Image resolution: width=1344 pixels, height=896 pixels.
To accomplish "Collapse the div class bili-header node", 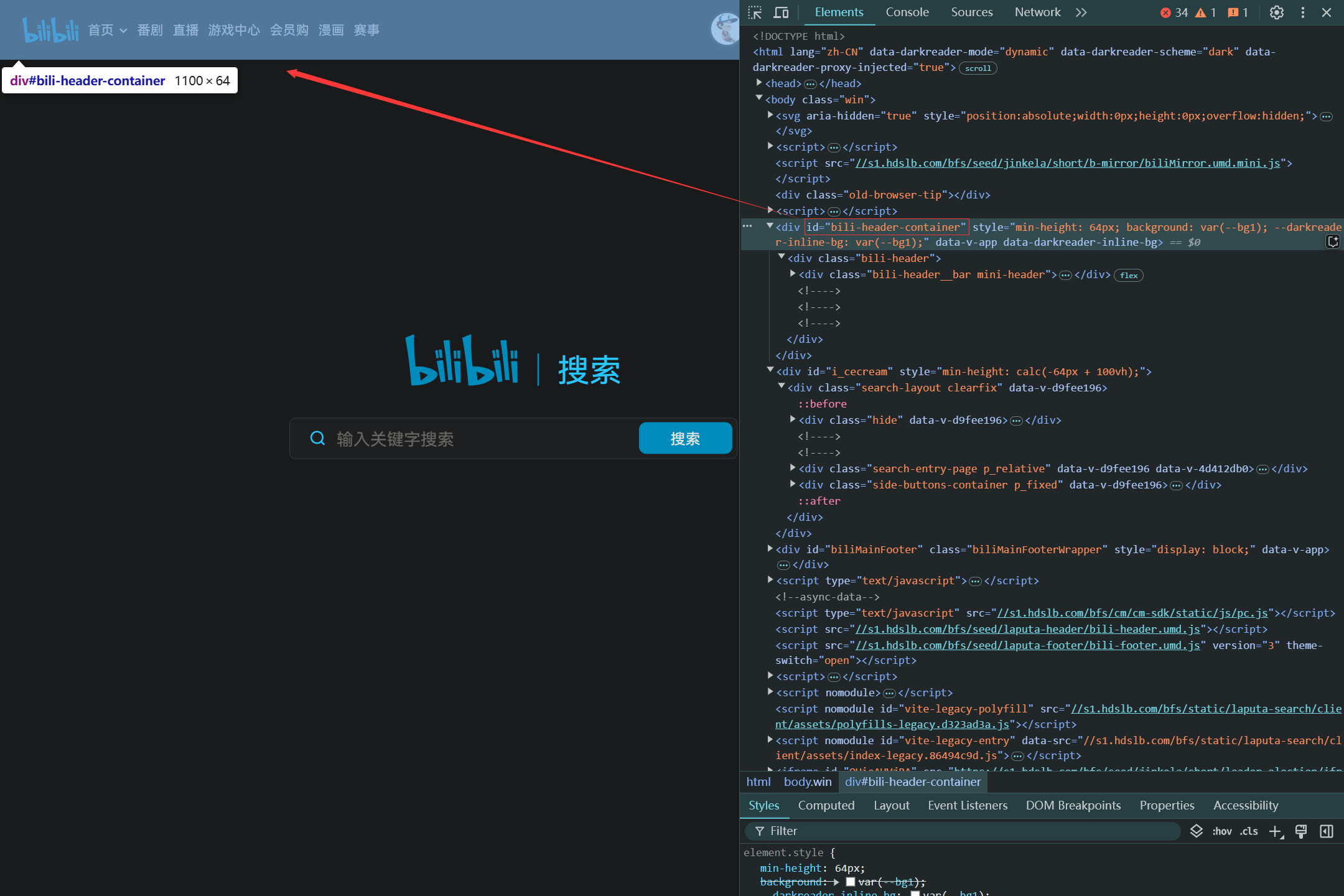I will [782, 257].
